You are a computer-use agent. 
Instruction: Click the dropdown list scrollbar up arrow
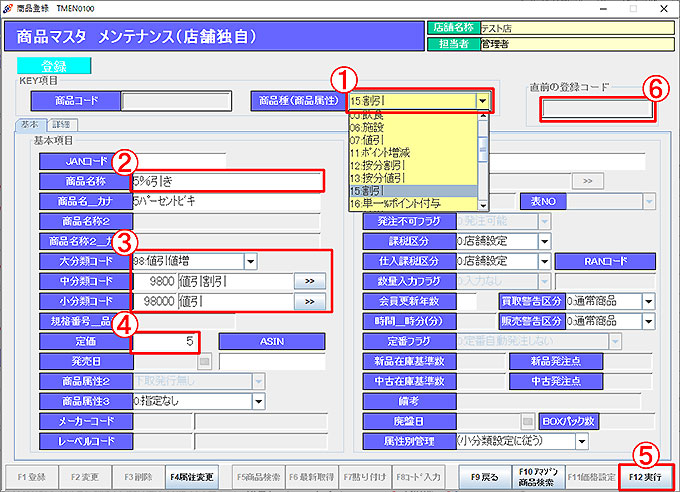click(x=483, y=116)
